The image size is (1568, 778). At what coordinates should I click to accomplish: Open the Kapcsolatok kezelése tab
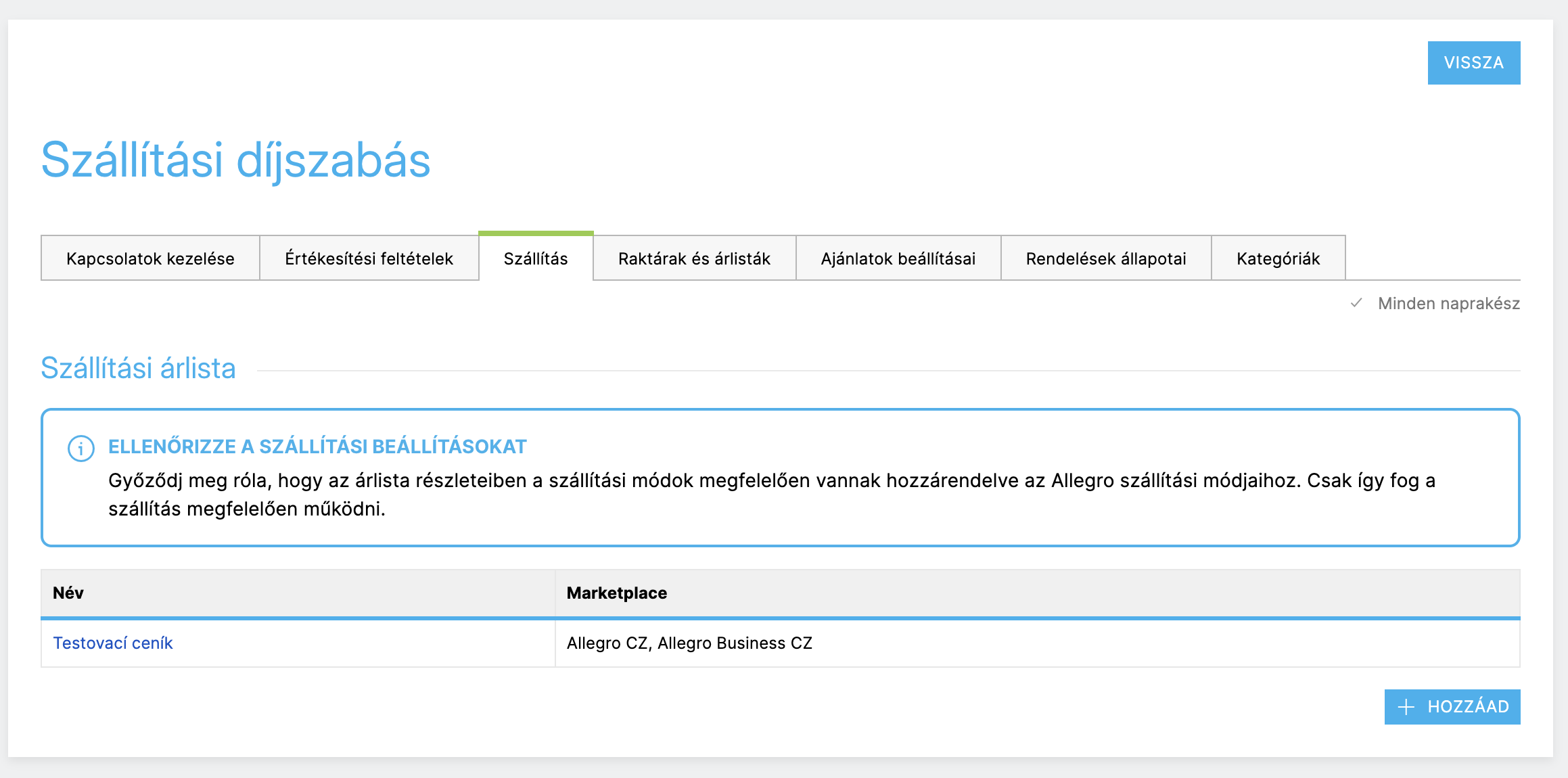pyautogui.click(x=150, y=258)
